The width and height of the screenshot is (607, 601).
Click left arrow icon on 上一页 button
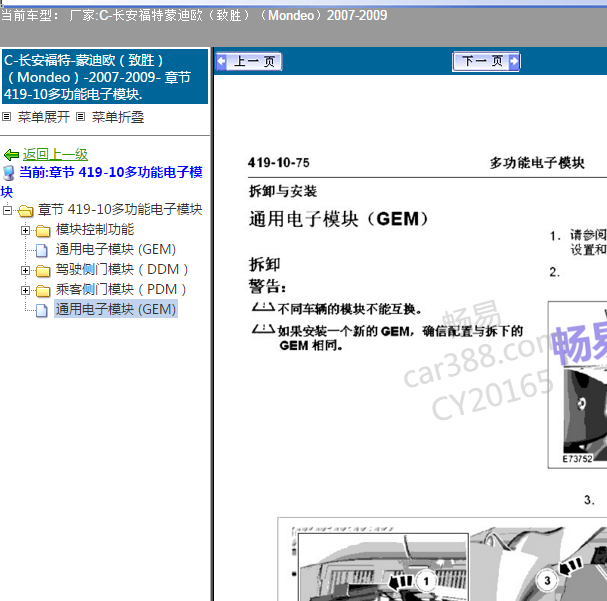(x=221, y=61)
